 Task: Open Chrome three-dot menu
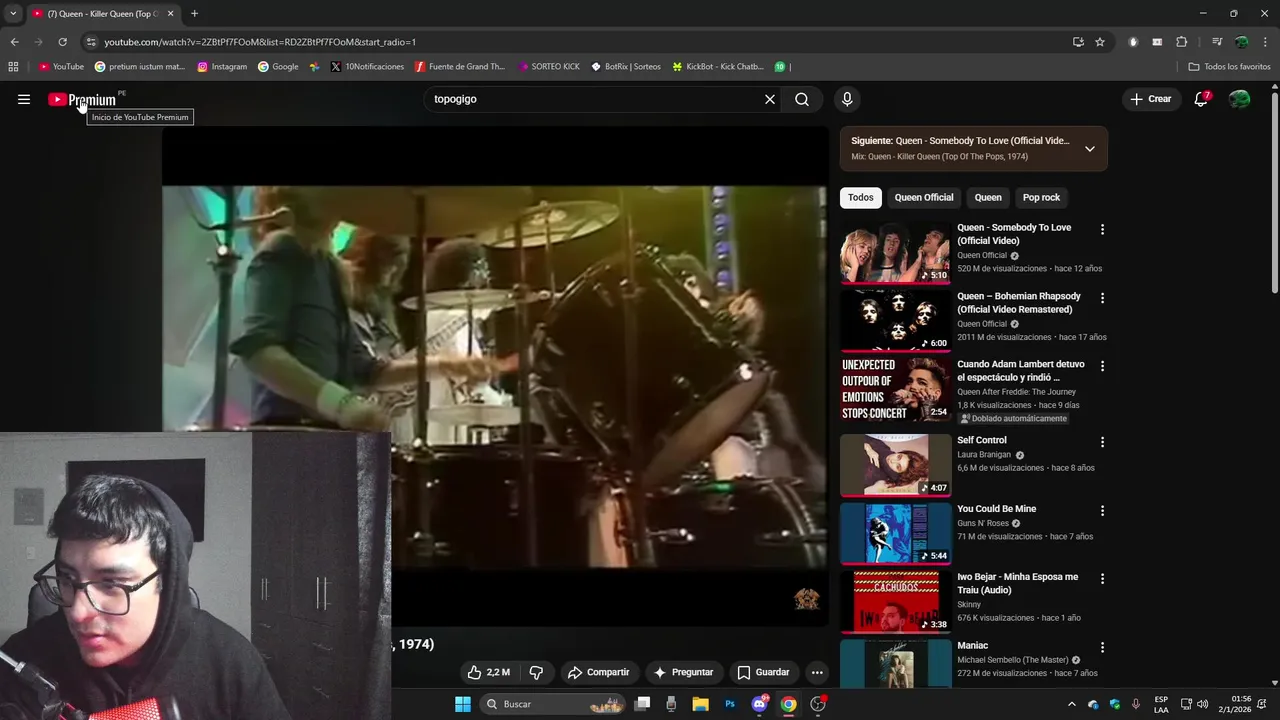1265,42
